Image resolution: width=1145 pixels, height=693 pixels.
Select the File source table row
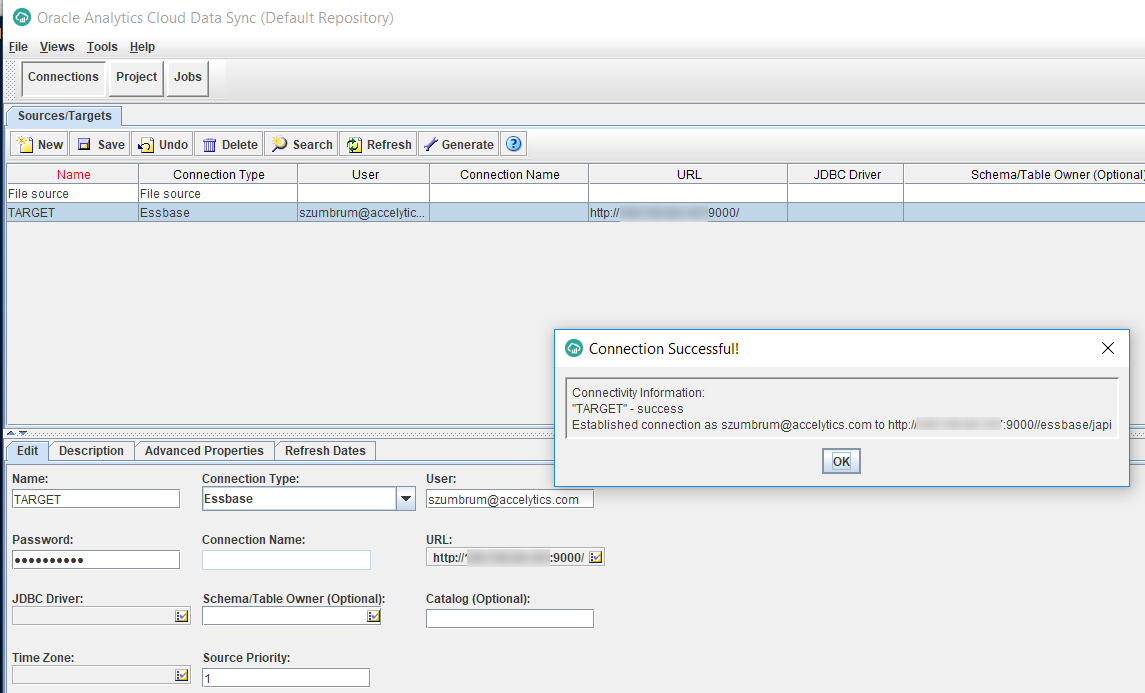click(x=72, y=194)
